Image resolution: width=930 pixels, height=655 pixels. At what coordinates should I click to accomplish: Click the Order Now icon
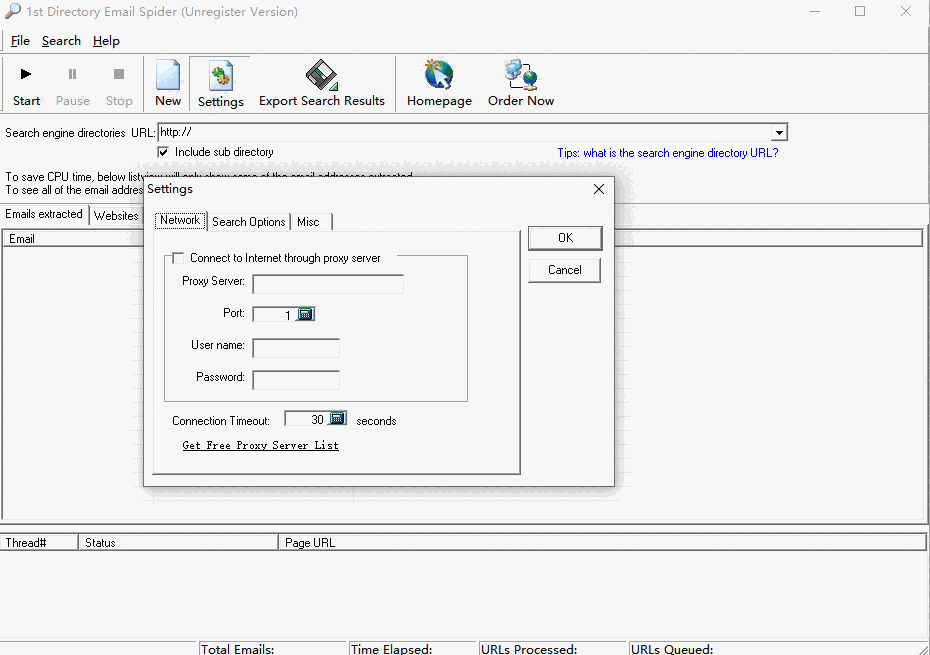point(521,76)
